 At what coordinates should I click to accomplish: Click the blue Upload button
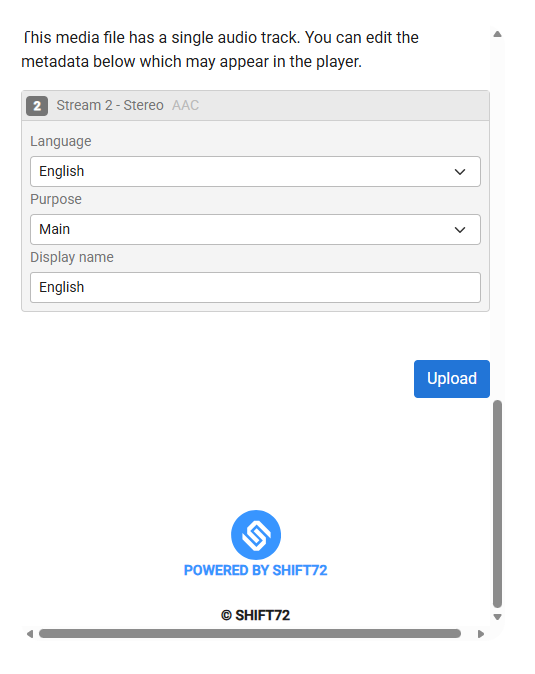coord(452,379)
